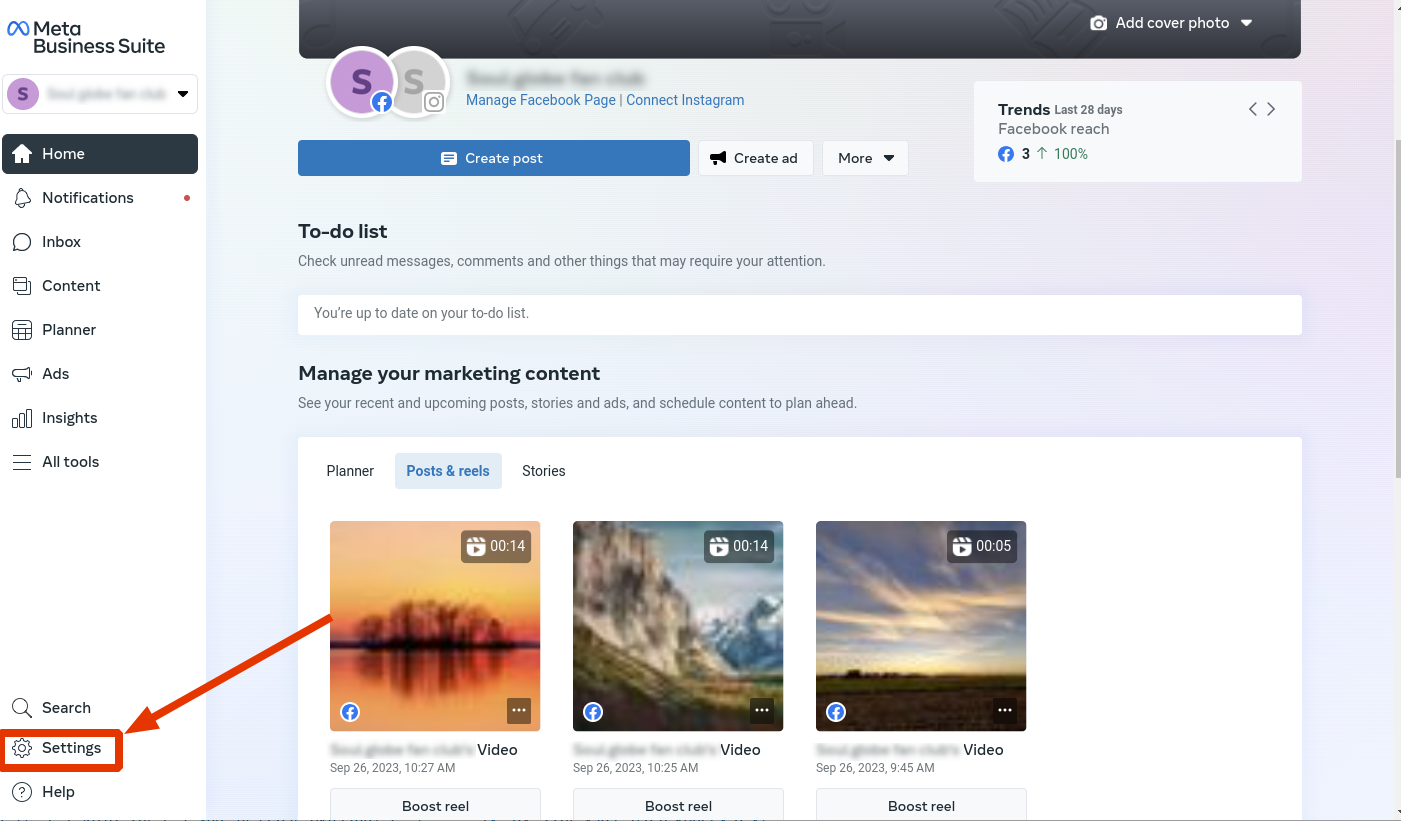Open the Inbox chat icon
The height and width of the screenshot is (821, 1401).
22,242
